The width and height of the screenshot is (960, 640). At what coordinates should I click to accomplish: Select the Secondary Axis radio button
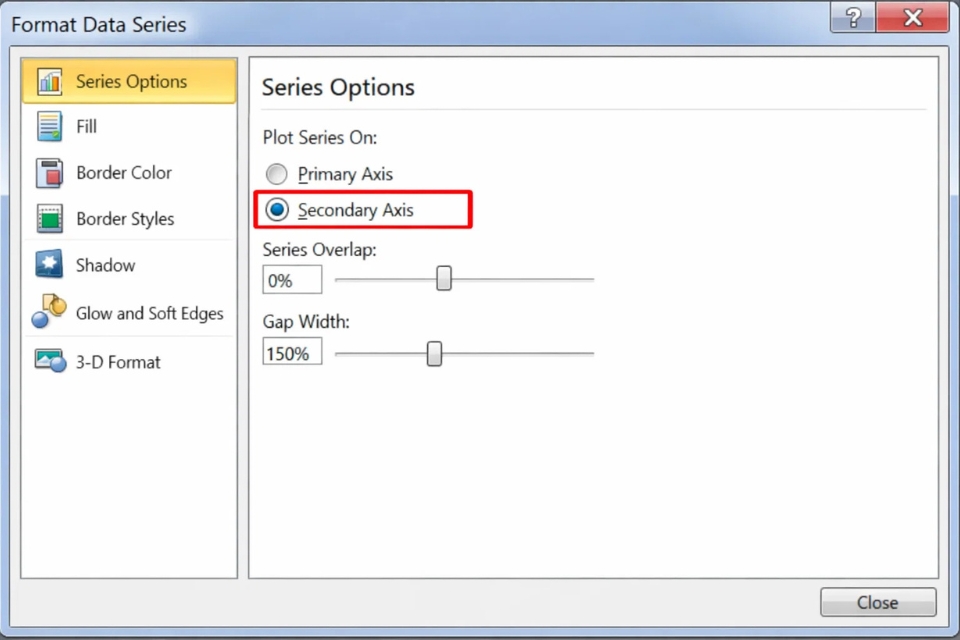tap(278, 211)
